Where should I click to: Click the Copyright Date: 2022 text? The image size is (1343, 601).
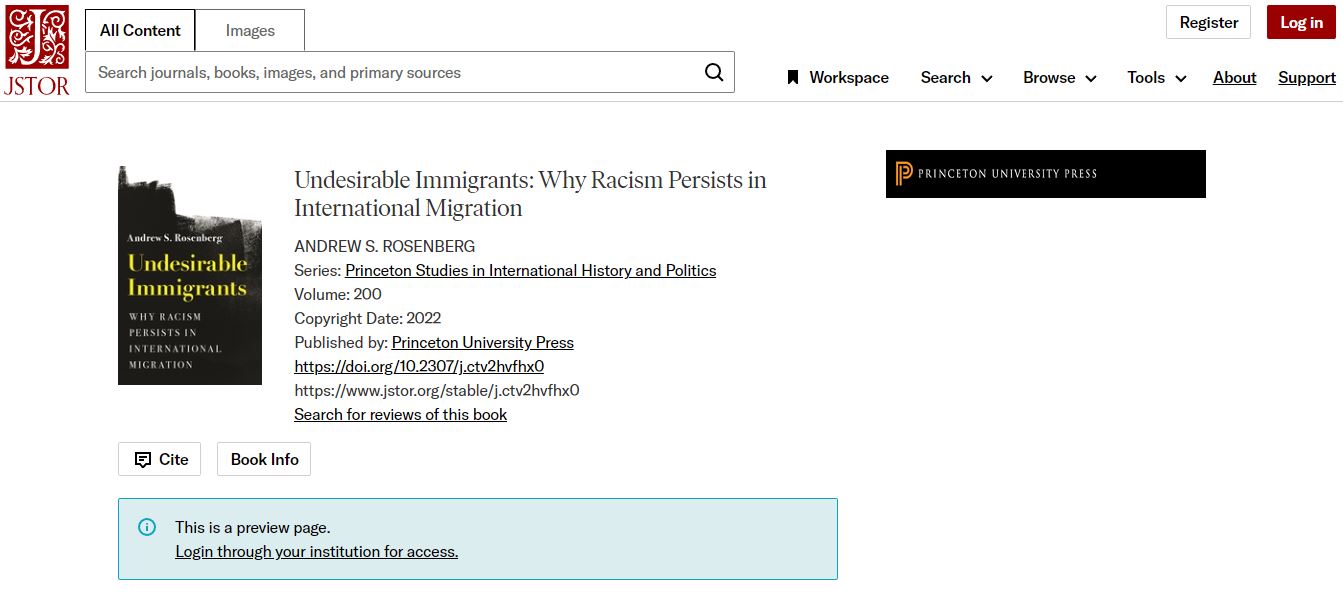[368, 318]
